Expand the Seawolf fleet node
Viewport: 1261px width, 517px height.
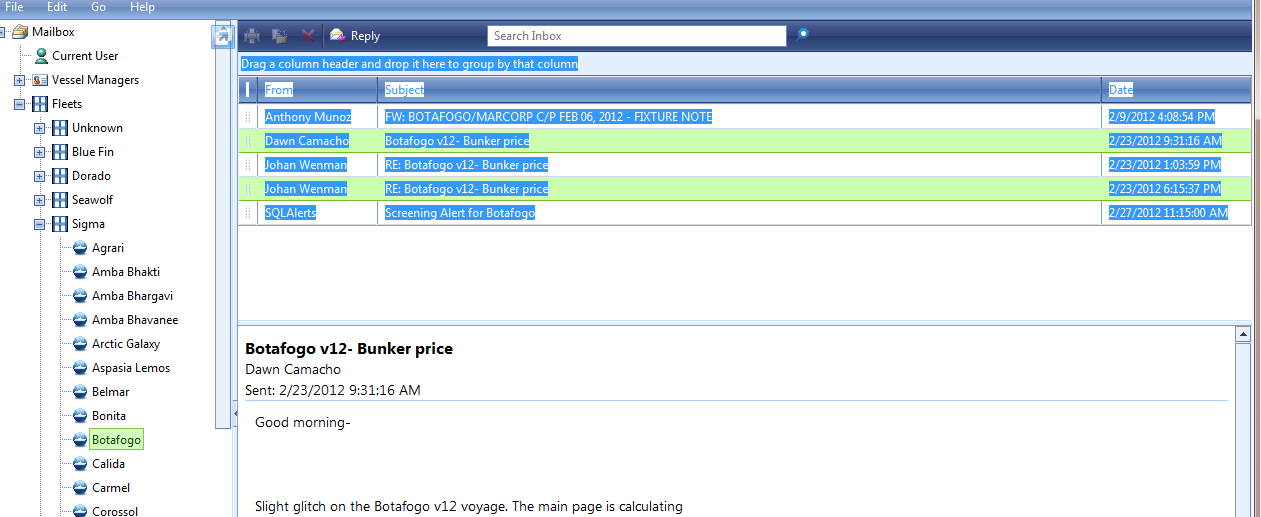[x=39, y=200]
